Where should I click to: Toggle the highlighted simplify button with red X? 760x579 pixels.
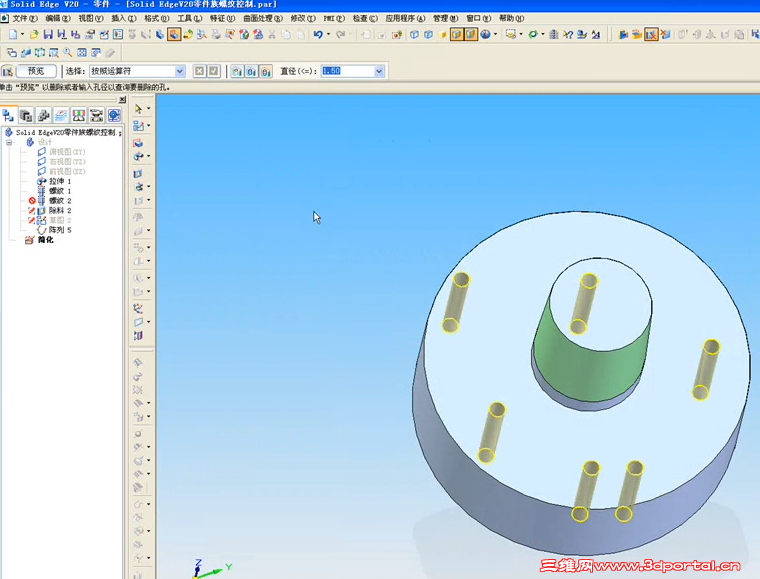[x=651, y=34]
